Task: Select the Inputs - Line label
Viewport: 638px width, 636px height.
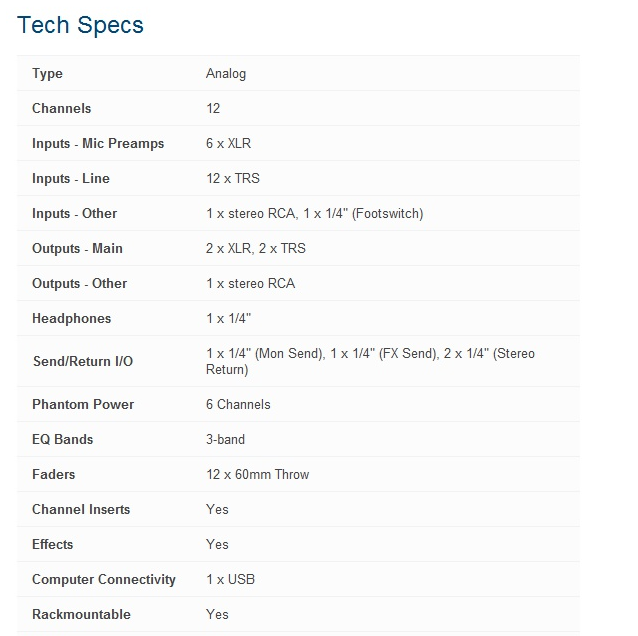Action: point(71,179)
